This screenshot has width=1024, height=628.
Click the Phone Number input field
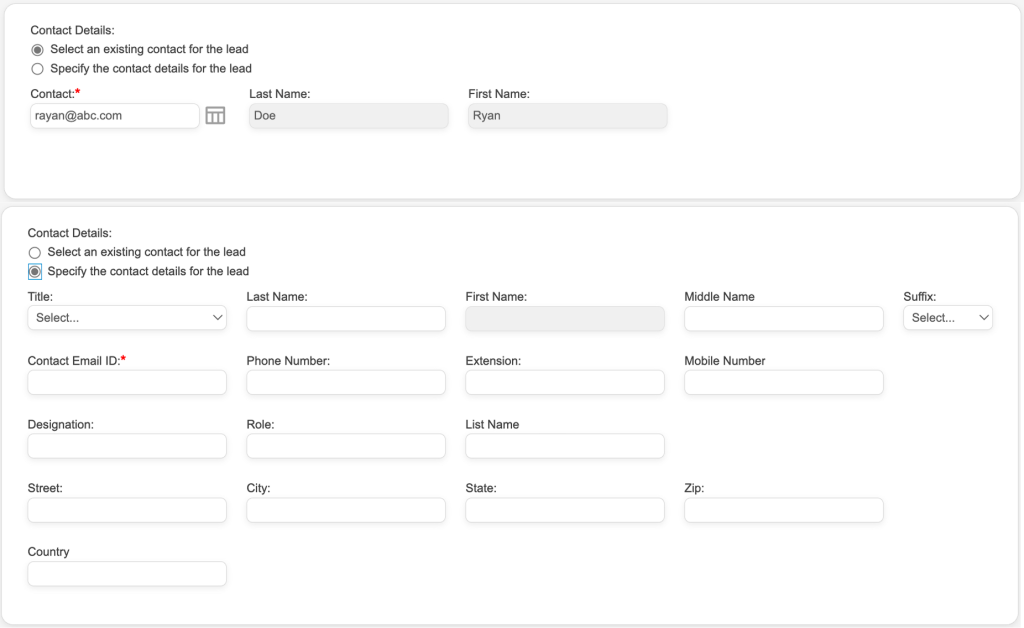[x=346, y=382]
